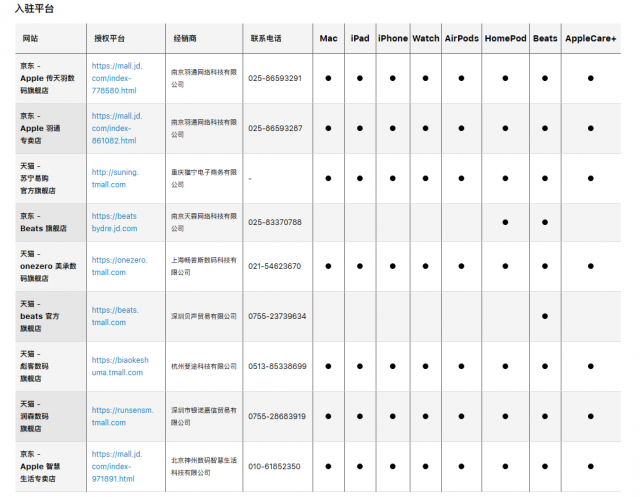Click the iPad column header

pyautogui.click(x=360, y=38)
